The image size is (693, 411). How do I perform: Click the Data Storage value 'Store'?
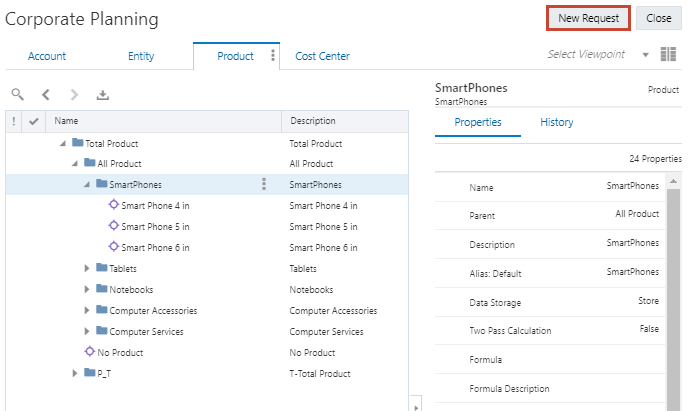click(648, 301)
